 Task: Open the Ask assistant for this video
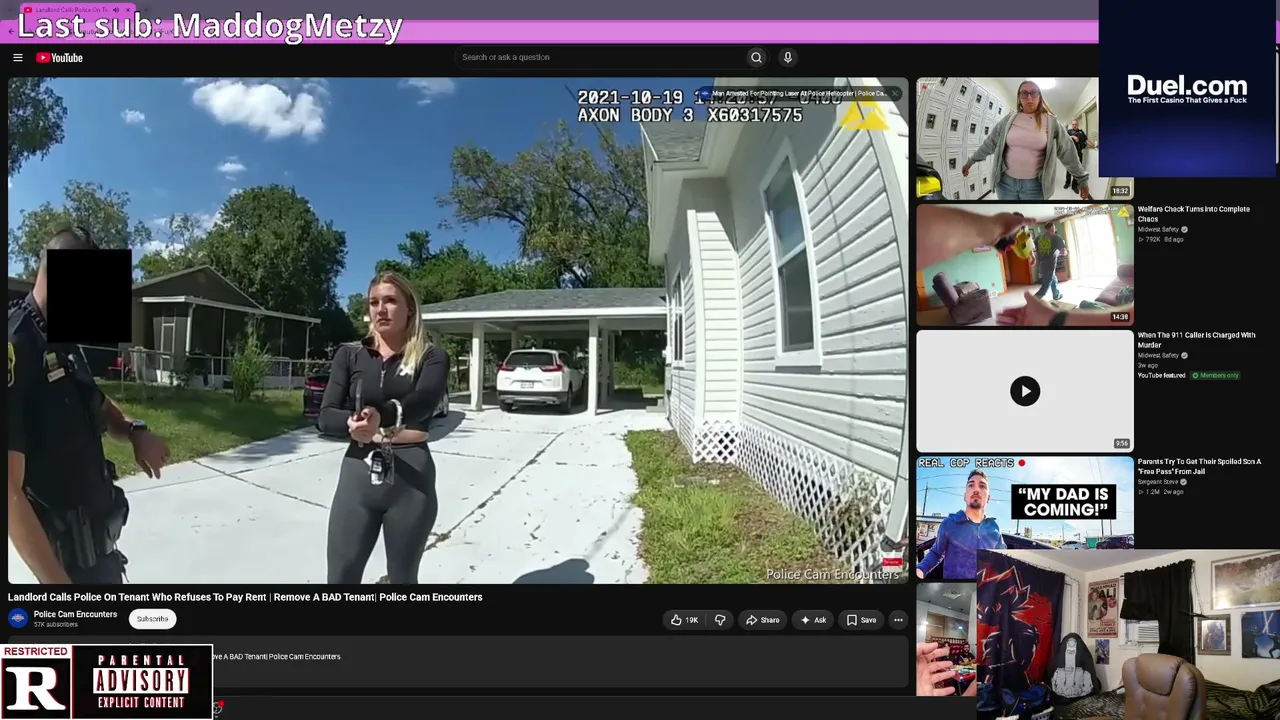813,620
